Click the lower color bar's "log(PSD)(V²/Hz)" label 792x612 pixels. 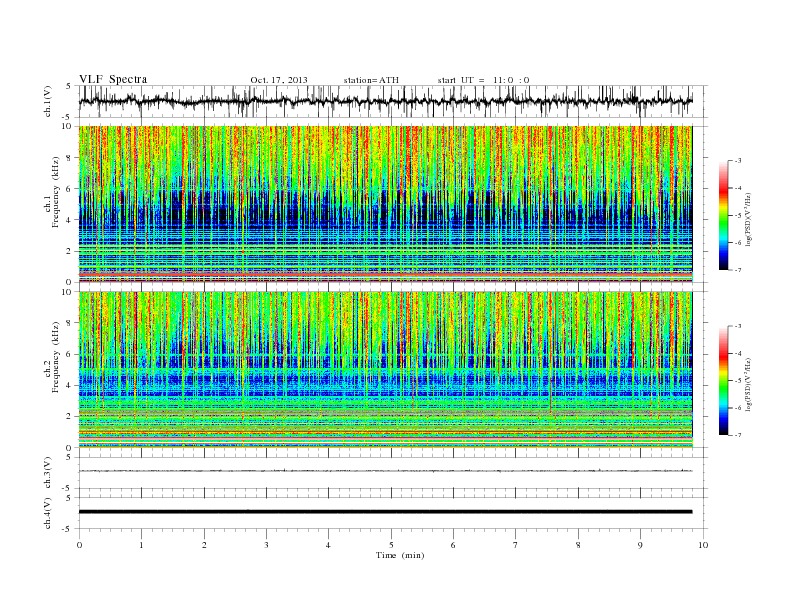[749, 385]
